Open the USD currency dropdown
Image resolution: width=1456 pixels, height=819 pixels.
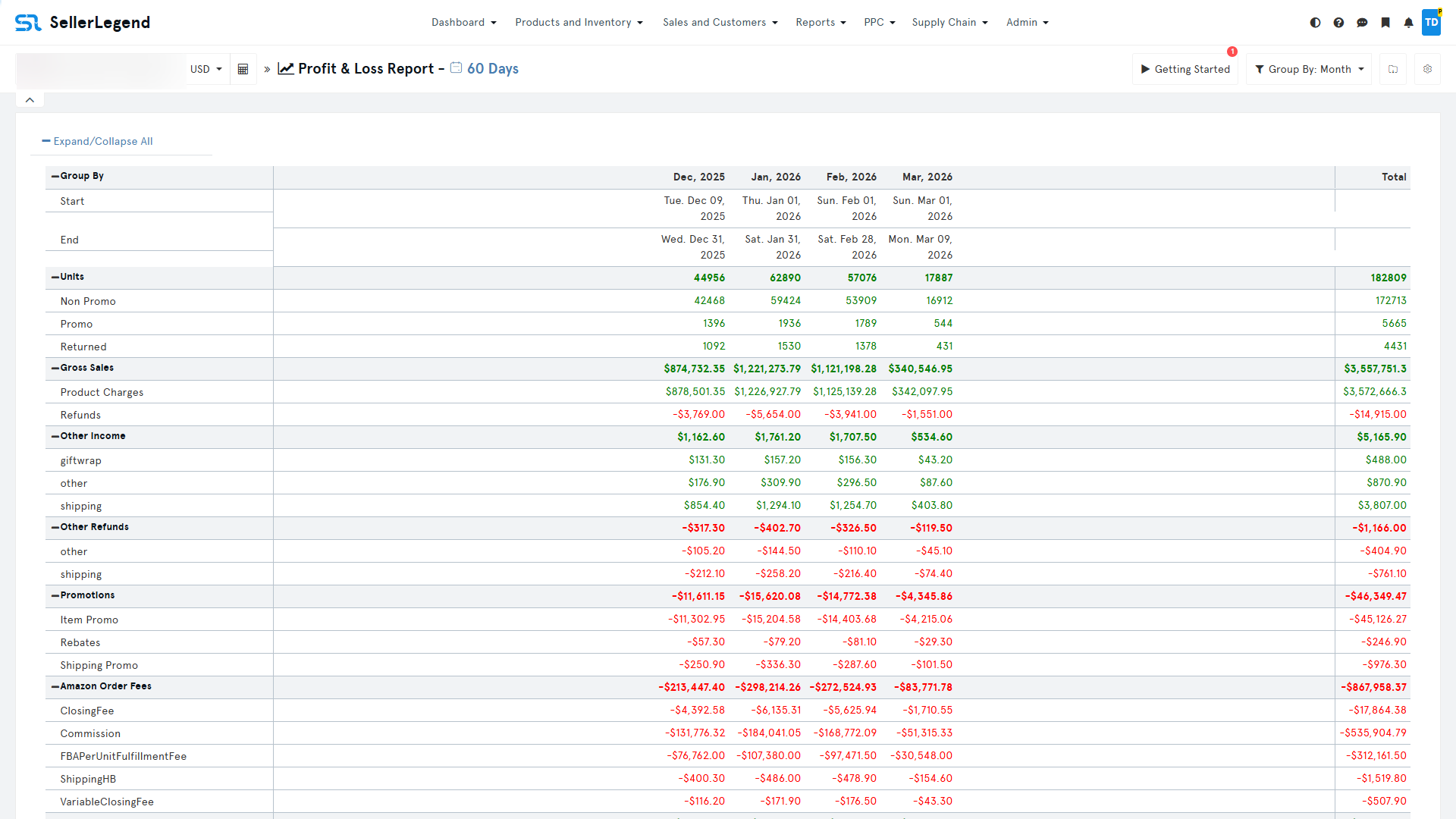click(206, 69)
